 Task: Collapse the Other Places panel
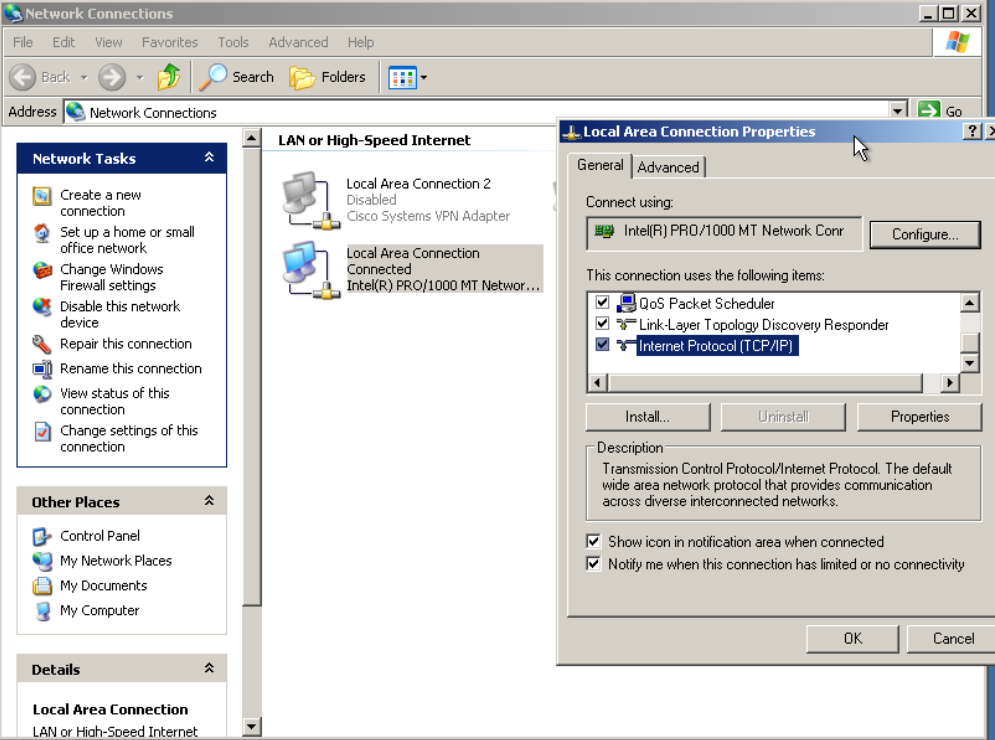209,501
